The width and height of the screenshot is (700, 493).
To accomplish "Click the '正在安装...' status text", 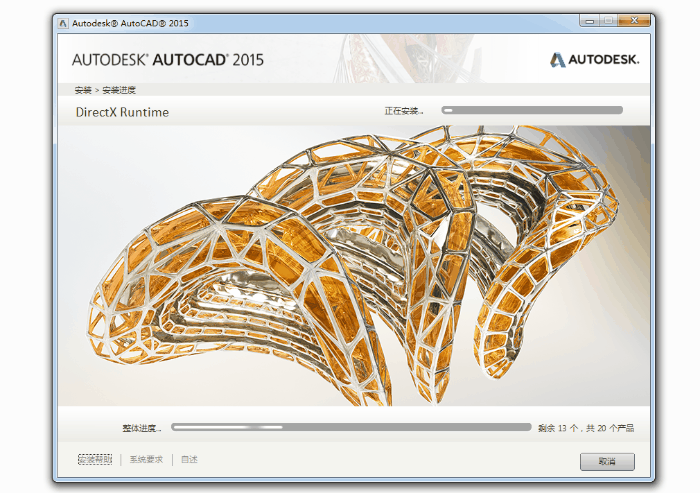I will pos(404,111).
